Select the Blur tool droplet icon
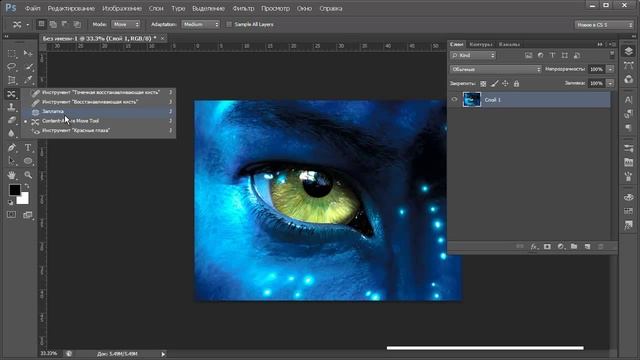Viewport: 640px width, 360px height. [x=12, y=133]
